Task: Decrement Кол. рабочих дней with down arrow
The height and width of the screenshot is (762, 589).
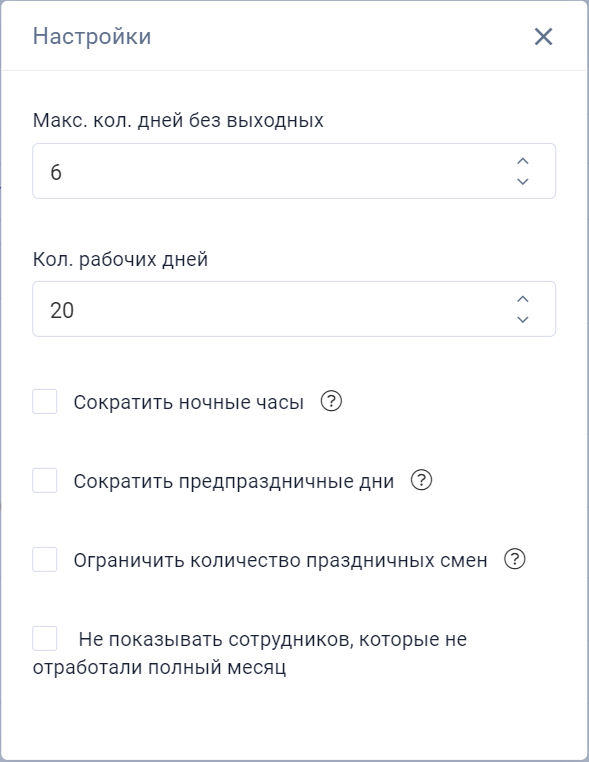Action: 522,319
